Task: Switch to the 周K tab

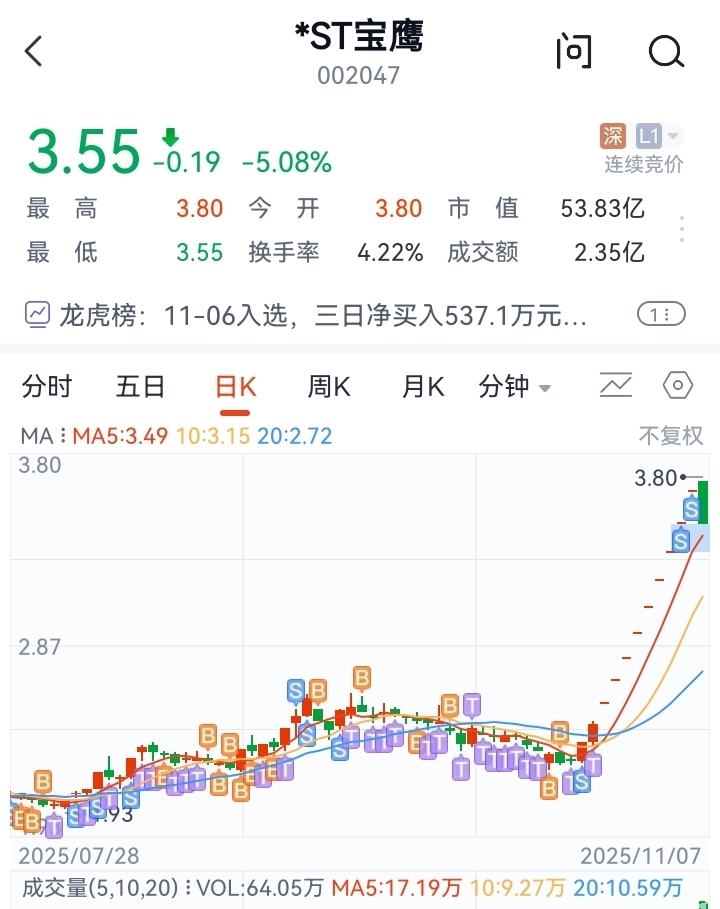Action: coord(329,386)
